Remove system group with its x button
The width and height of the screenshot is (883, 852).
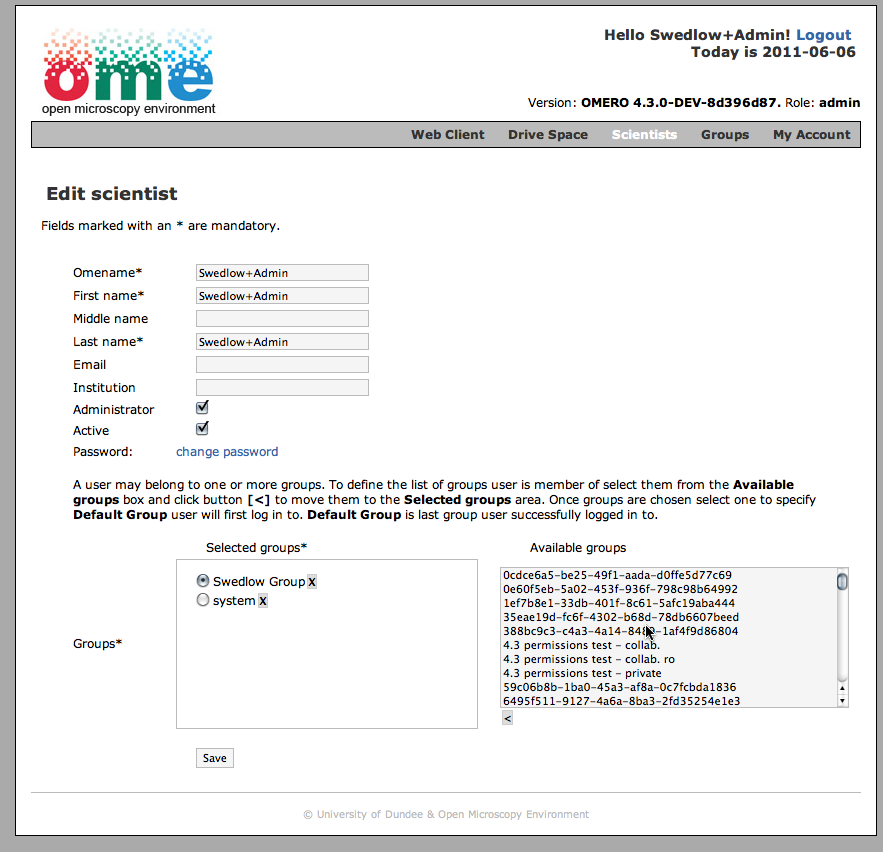click(263, 601)
